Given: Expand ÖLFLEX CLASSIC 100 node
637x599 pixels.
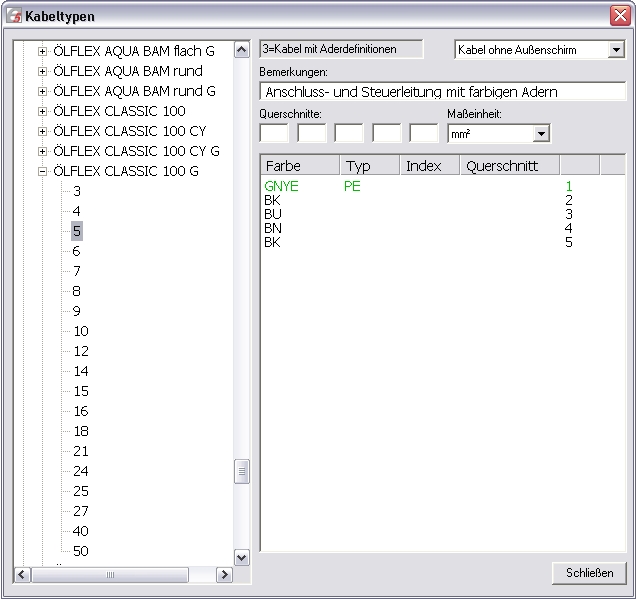Looking at the screenshot, I should click(42, 111).
